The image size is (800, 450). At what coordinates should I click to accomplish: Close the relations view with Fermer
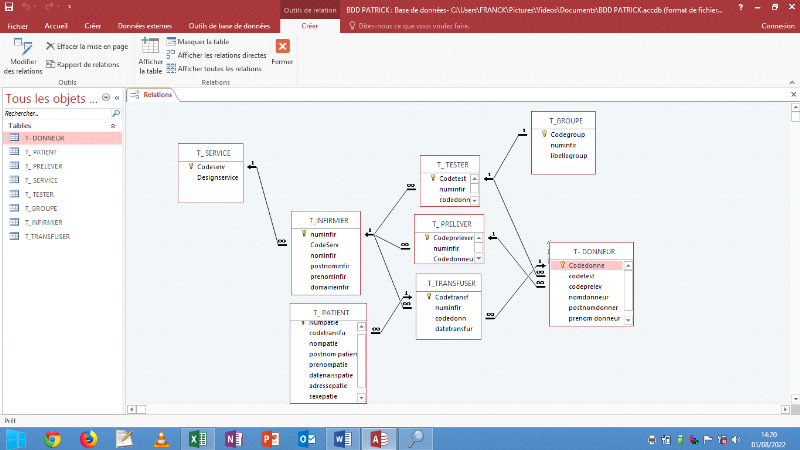(x=282, y=50)
